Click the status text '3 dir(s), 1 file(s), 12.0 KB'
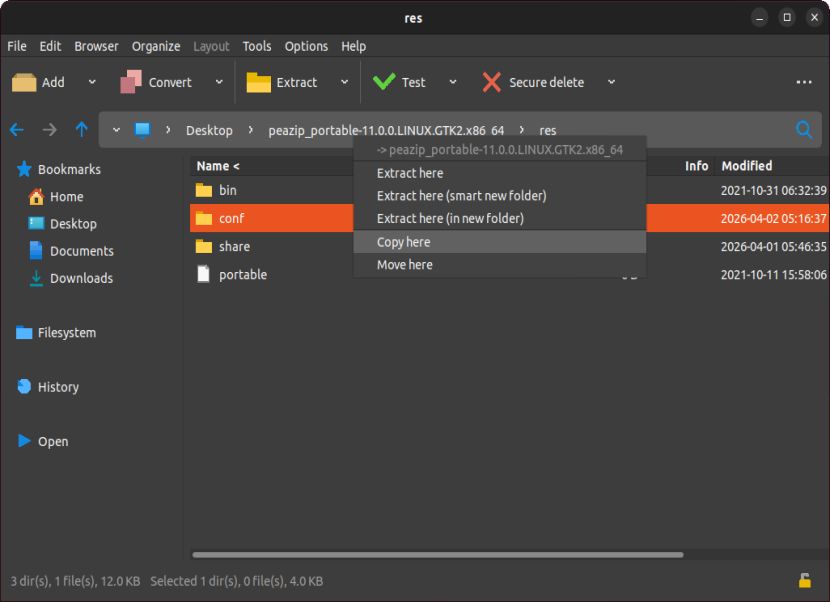This screenshot has width=830, height=602. click(x=75, y=581)
